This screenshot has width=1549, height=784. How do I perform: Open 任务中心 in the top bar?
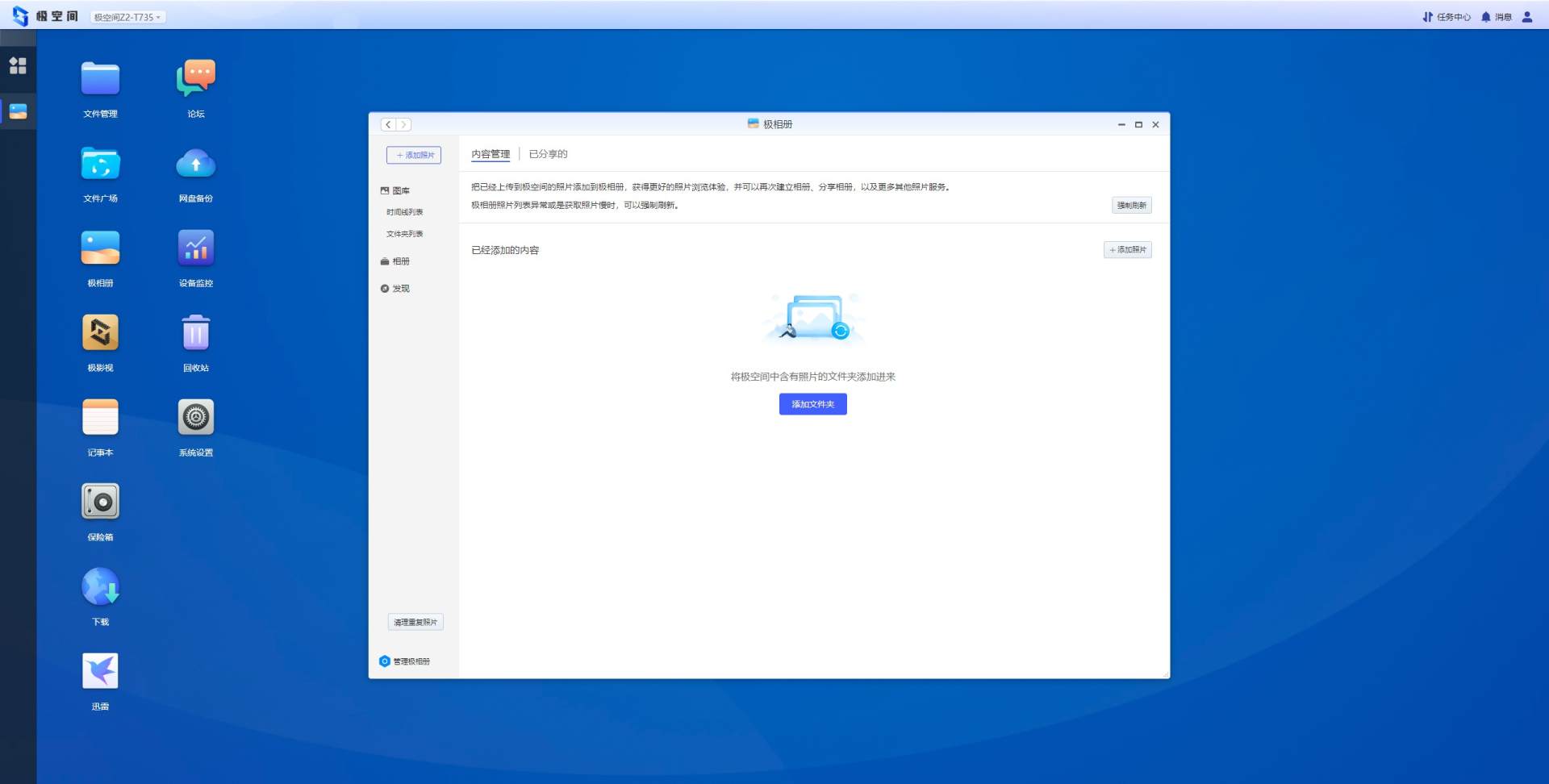point(1447,17)
